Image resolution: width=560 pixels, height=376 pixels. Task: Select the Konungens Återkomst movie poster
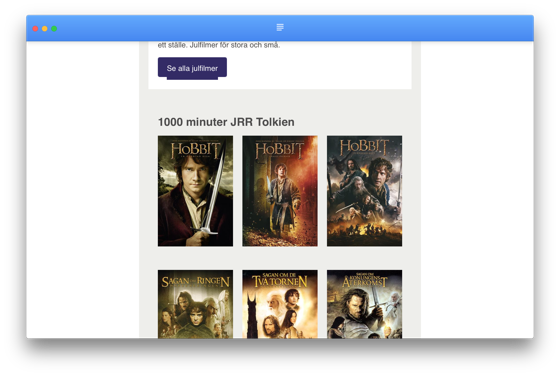pyautogui.click(x=364, y=304)
